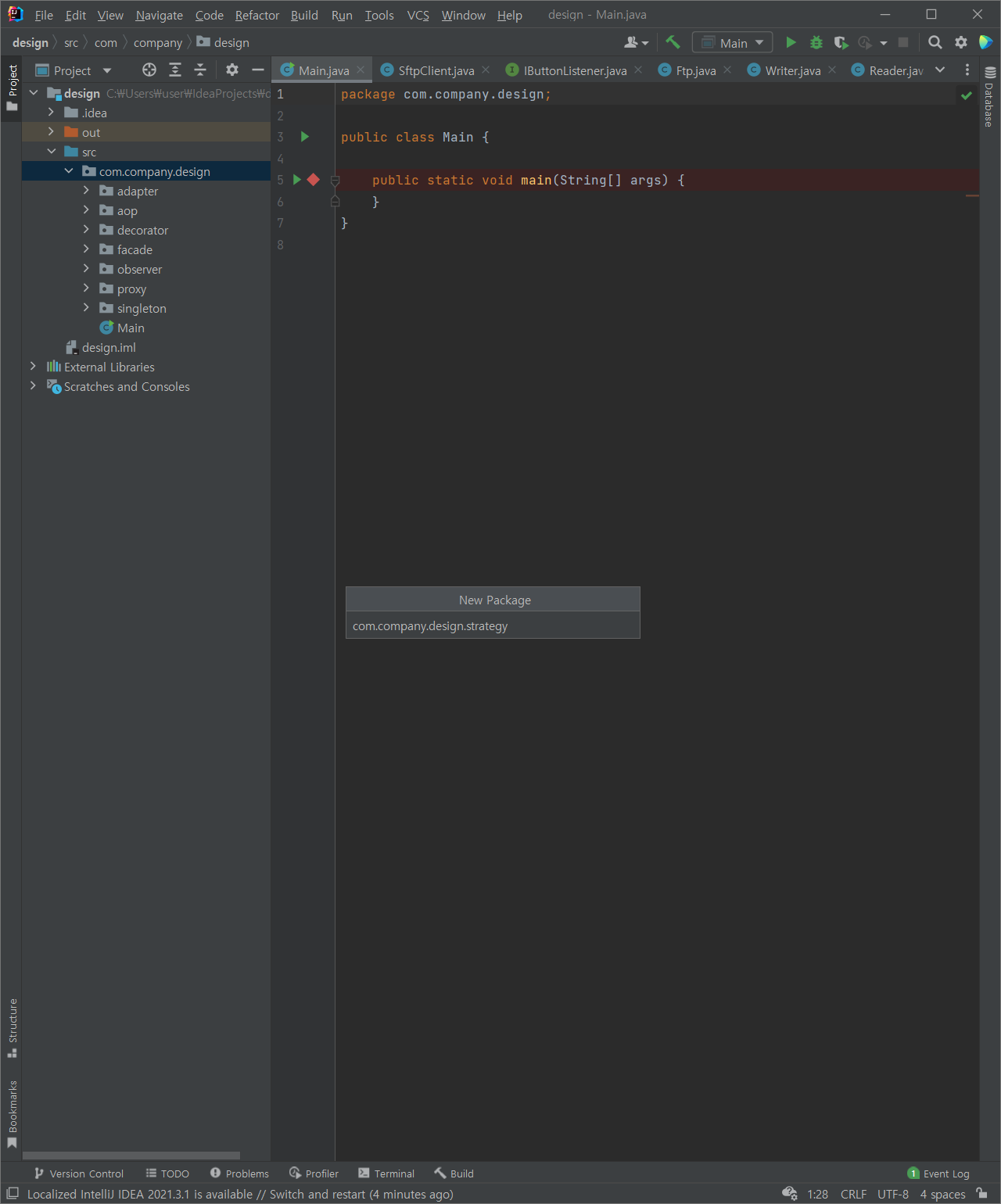Open the VCS menu
This screenshot has height=1204, width=1001.
[x=418, y=15]
